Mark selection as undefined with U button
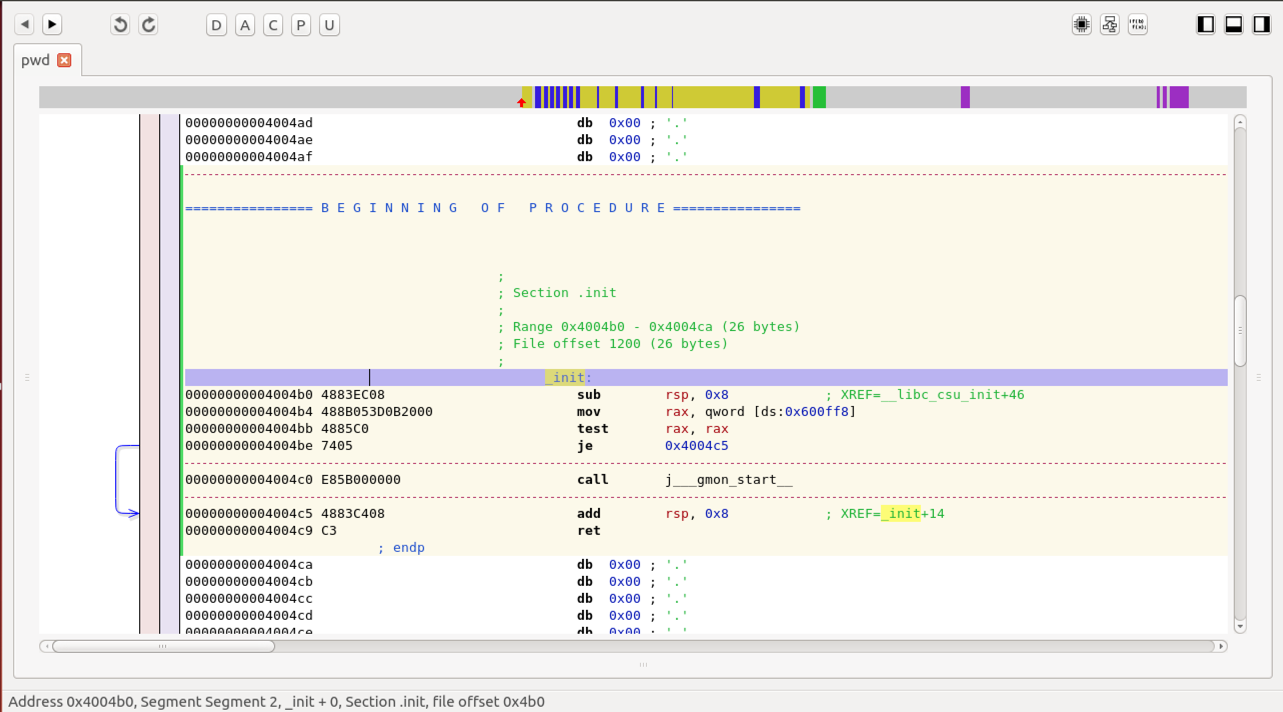This screenshot has width=1283, height=712. (x=329, y=25)
